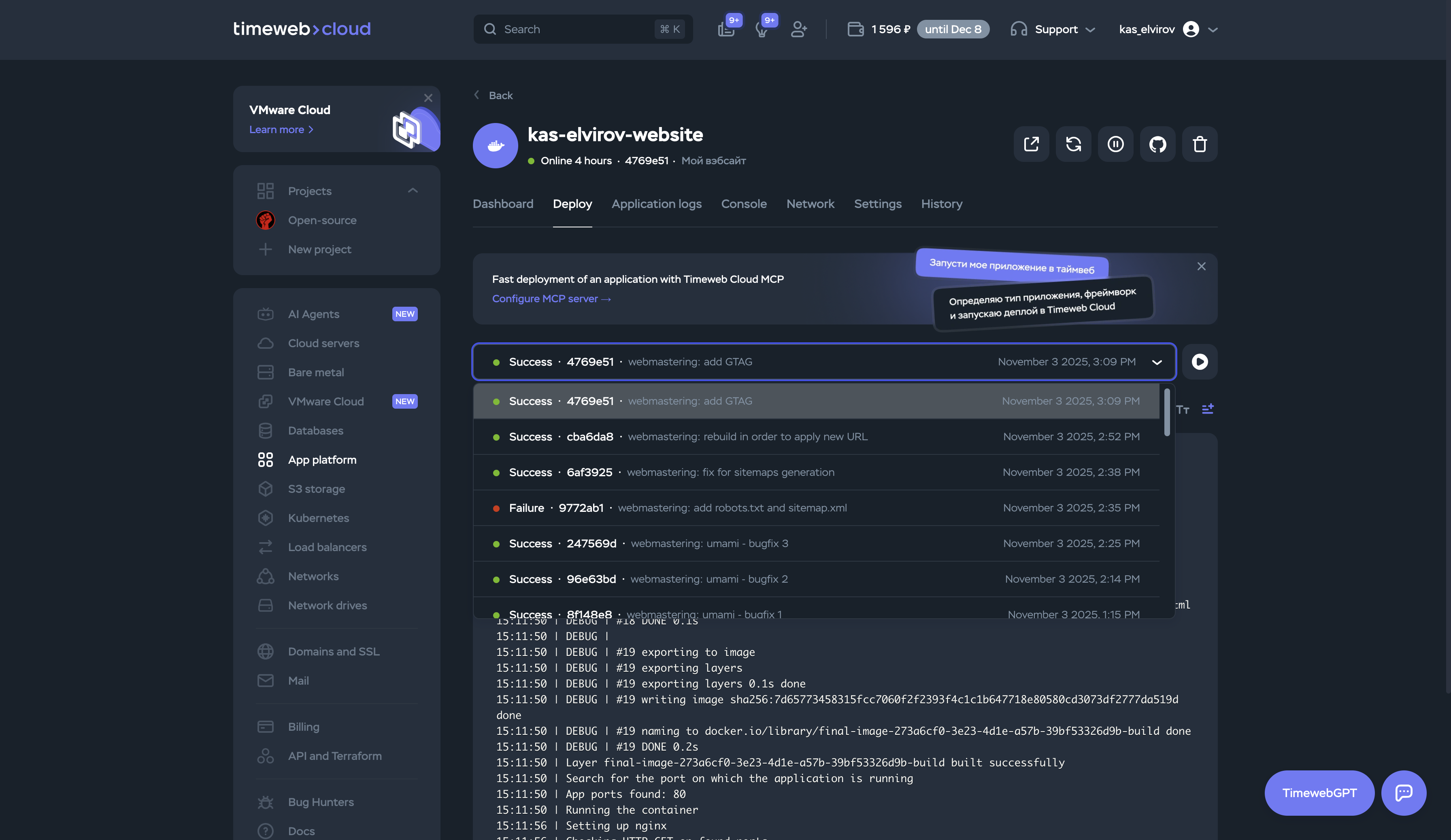Toggle the 4769e51 deployment highlighted in the list
This screenshot has height=840, width=1451.
pos(818,401)
